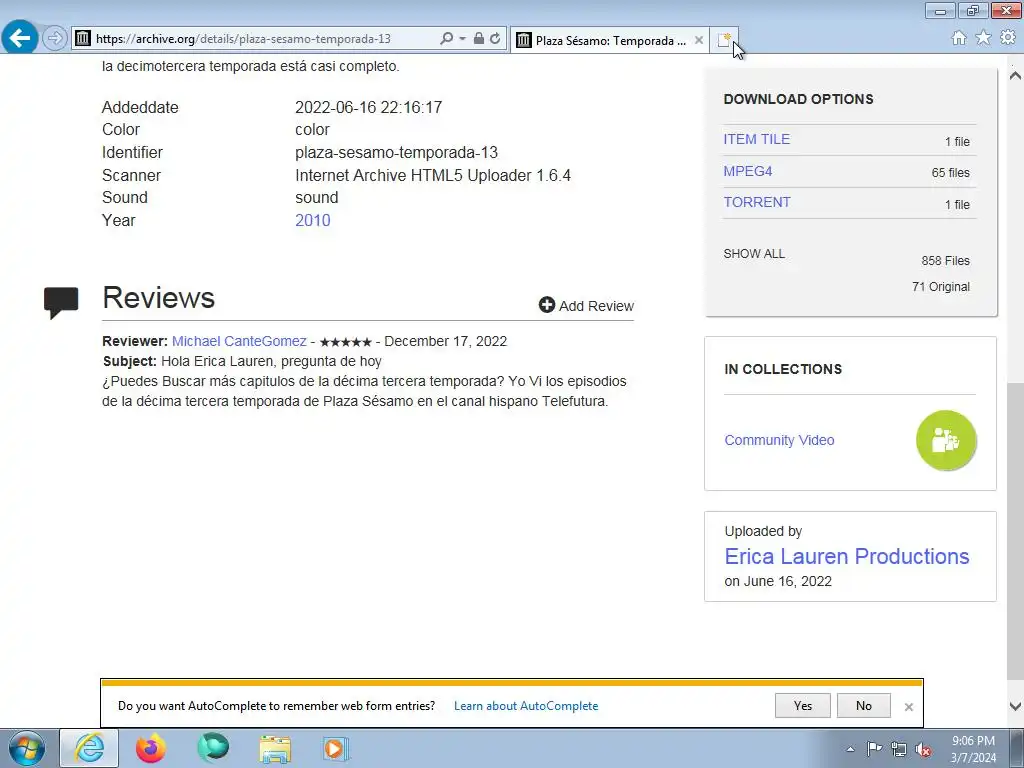Refresh the page with the reload icon
Image resolution: width=1024 pixels, height=768 pixels.
(495, 39)
